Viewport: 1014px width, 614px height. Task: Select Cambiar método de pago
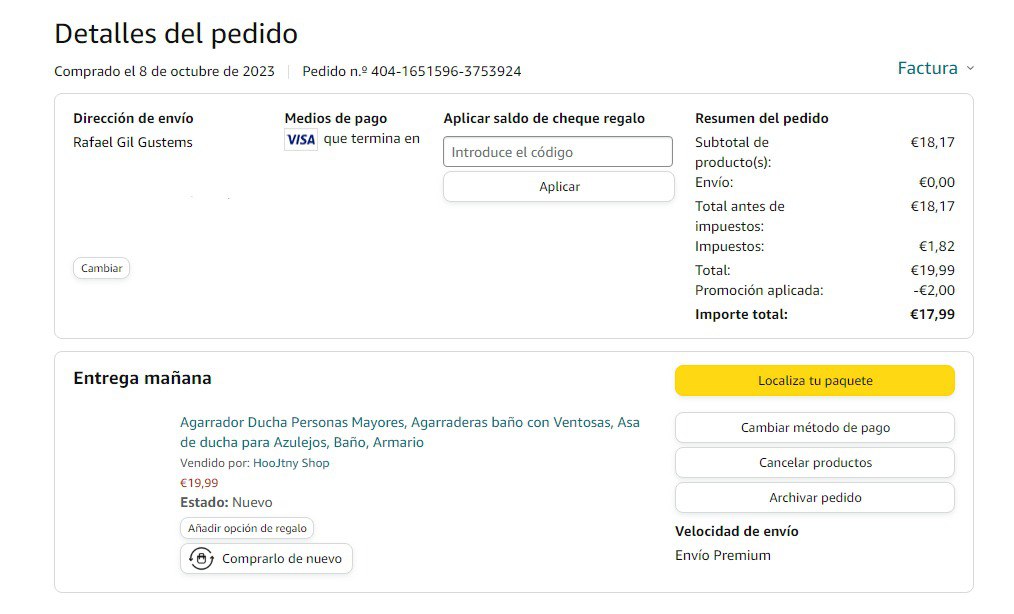(x=814, y=428)
